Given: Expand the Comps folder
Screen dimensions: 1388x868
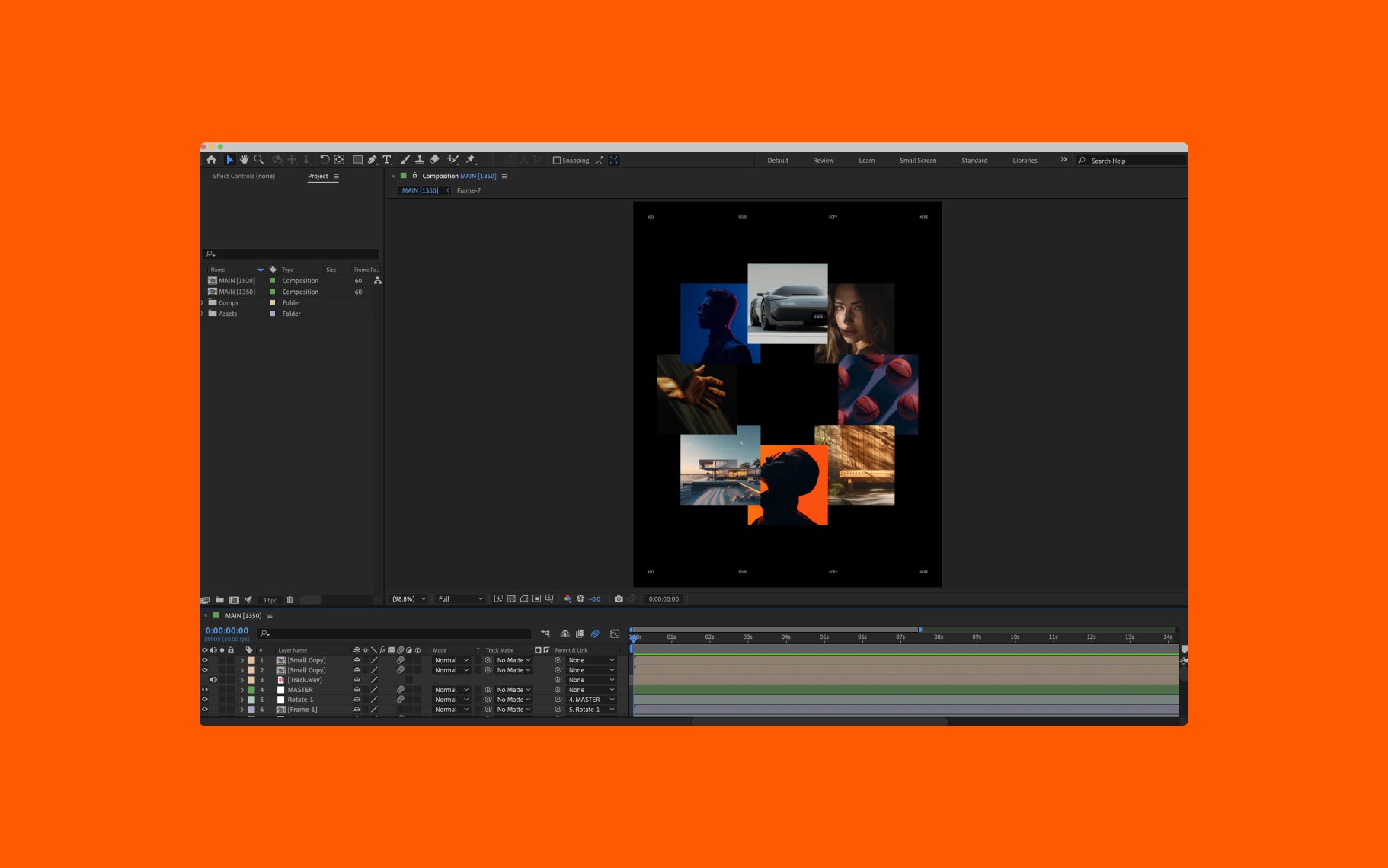Looking at the screenshot, I should [x=203, y=303].
